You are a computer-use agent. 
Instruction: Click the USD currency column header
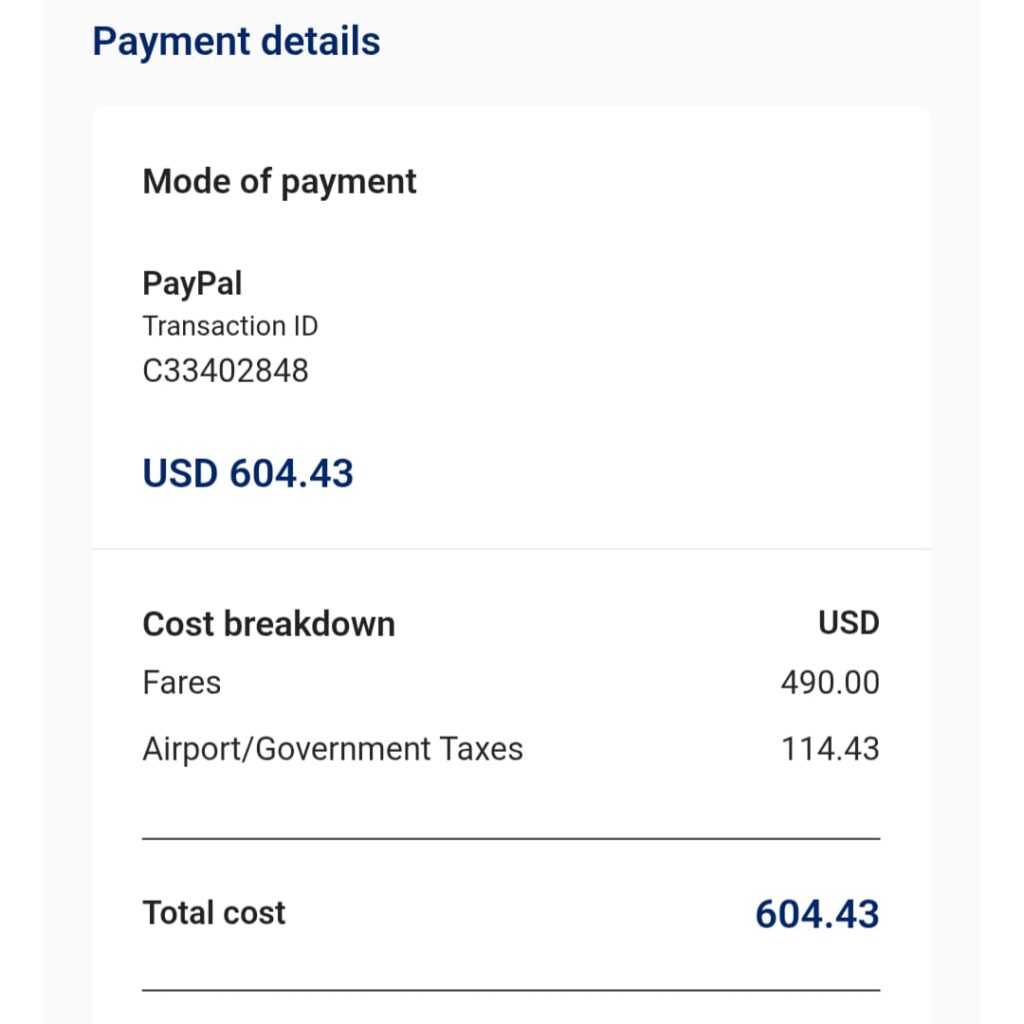tap(848, 623)
